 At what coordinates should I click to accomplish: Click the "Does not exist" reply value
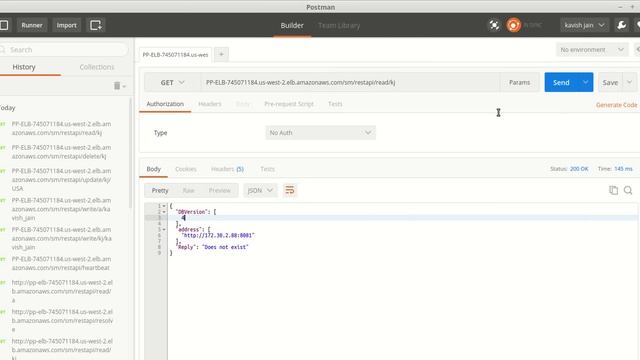[225, 247]
